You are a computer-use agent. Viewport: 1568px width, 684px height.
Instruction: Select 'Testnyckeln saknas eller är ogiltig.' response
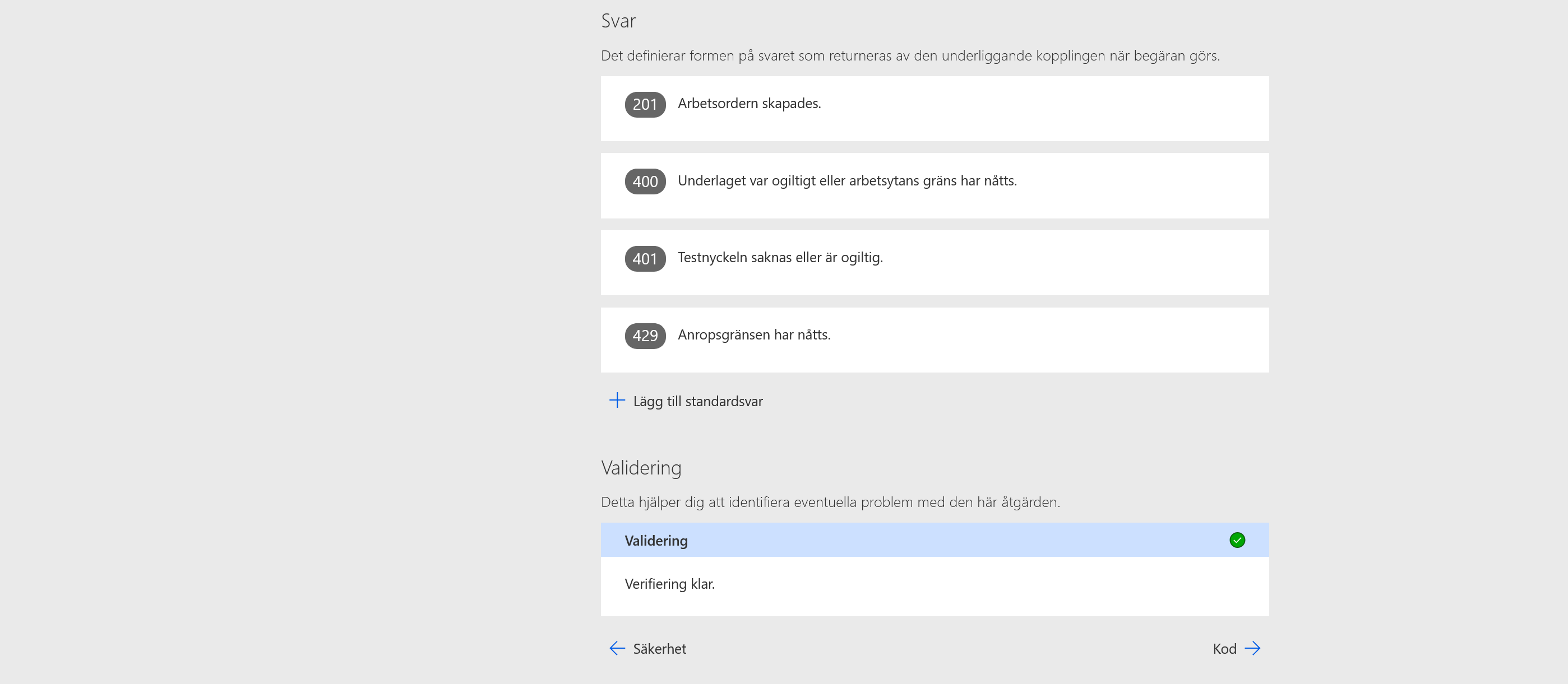click(x=780, y=257)
